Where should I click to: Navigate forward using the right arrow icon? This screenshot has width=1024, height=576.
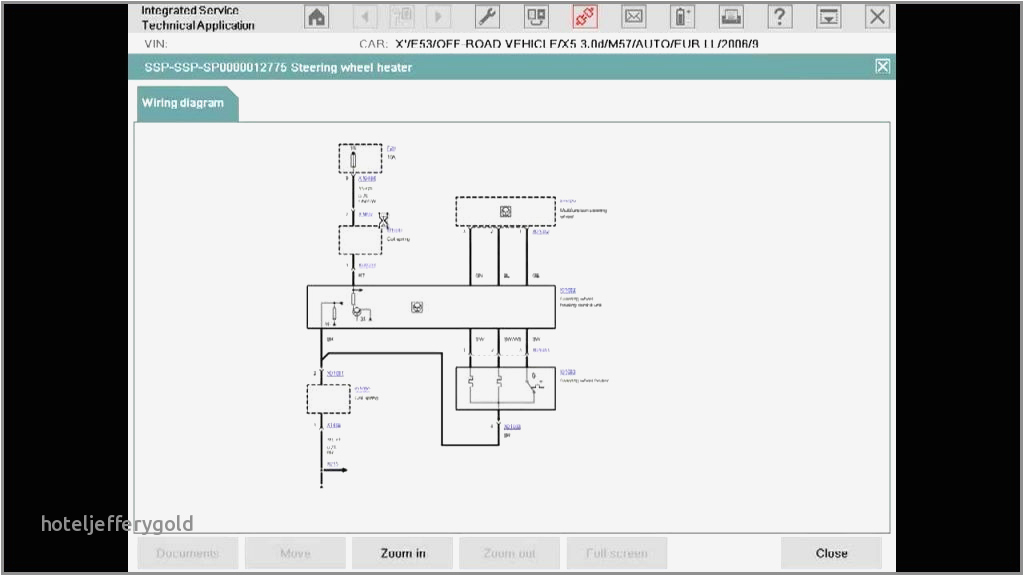pyautogui.click(x=438, y=16)
